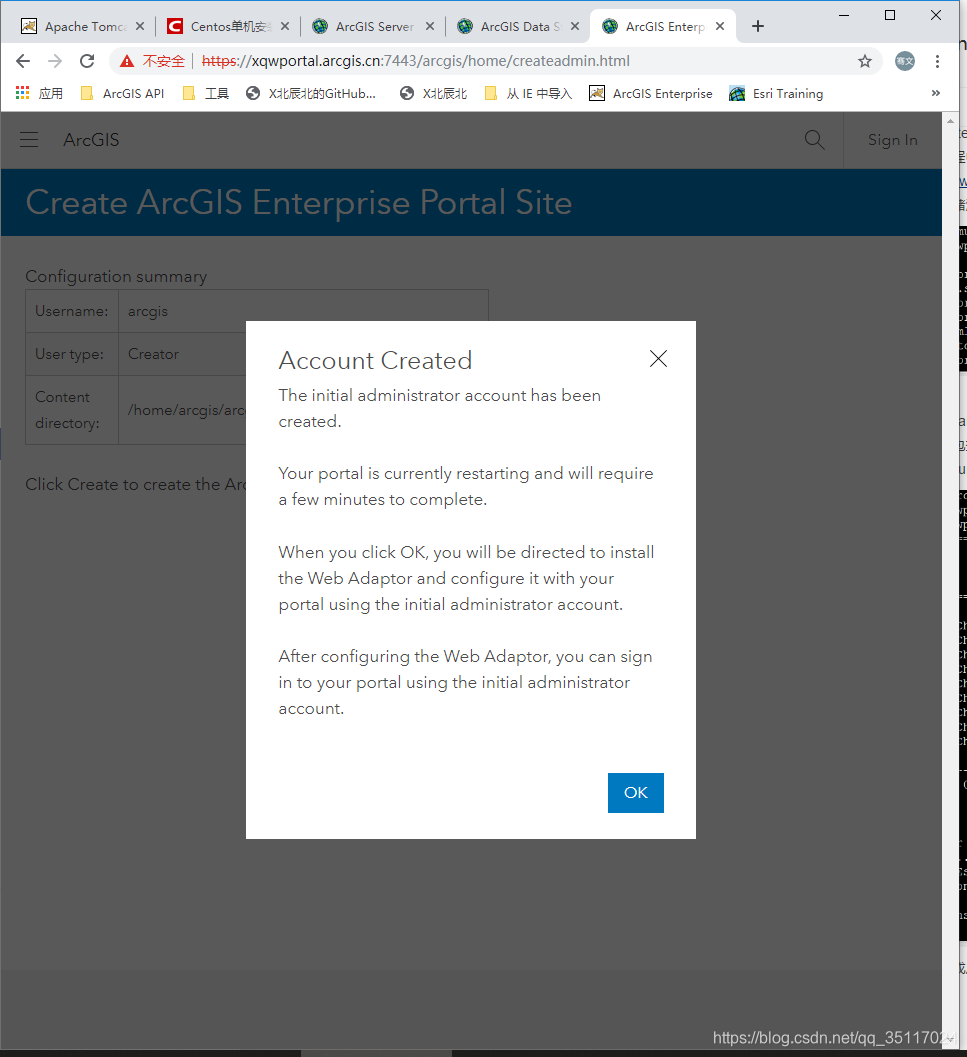
Task: Open the Chrome profile avatar
Action: click(x=904, y=61)
